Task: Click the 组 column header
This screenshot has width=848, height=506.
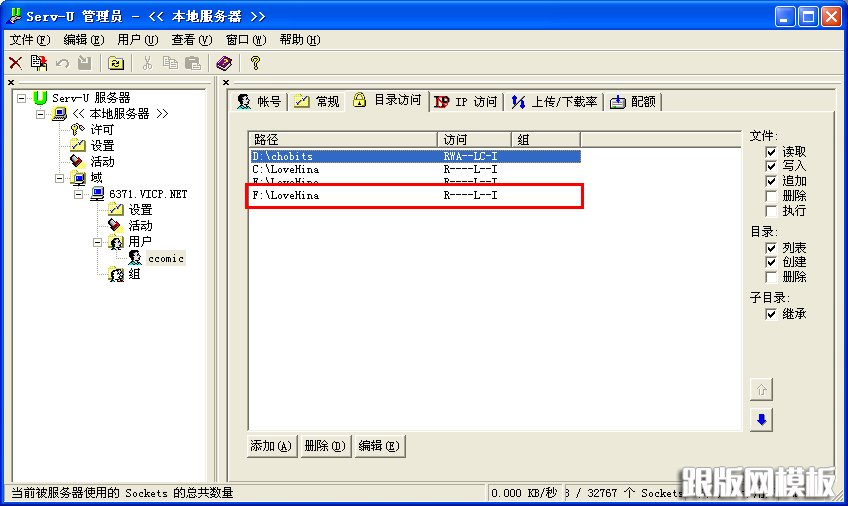Action: pyautogui.click(x=546, y=139)
